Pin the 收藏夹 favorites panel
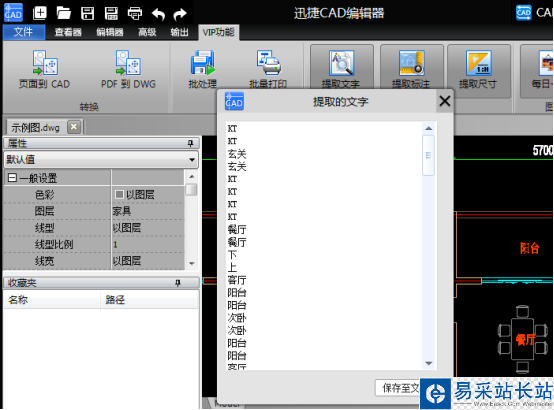Screen dimensions: 554x410 [178, 283]
